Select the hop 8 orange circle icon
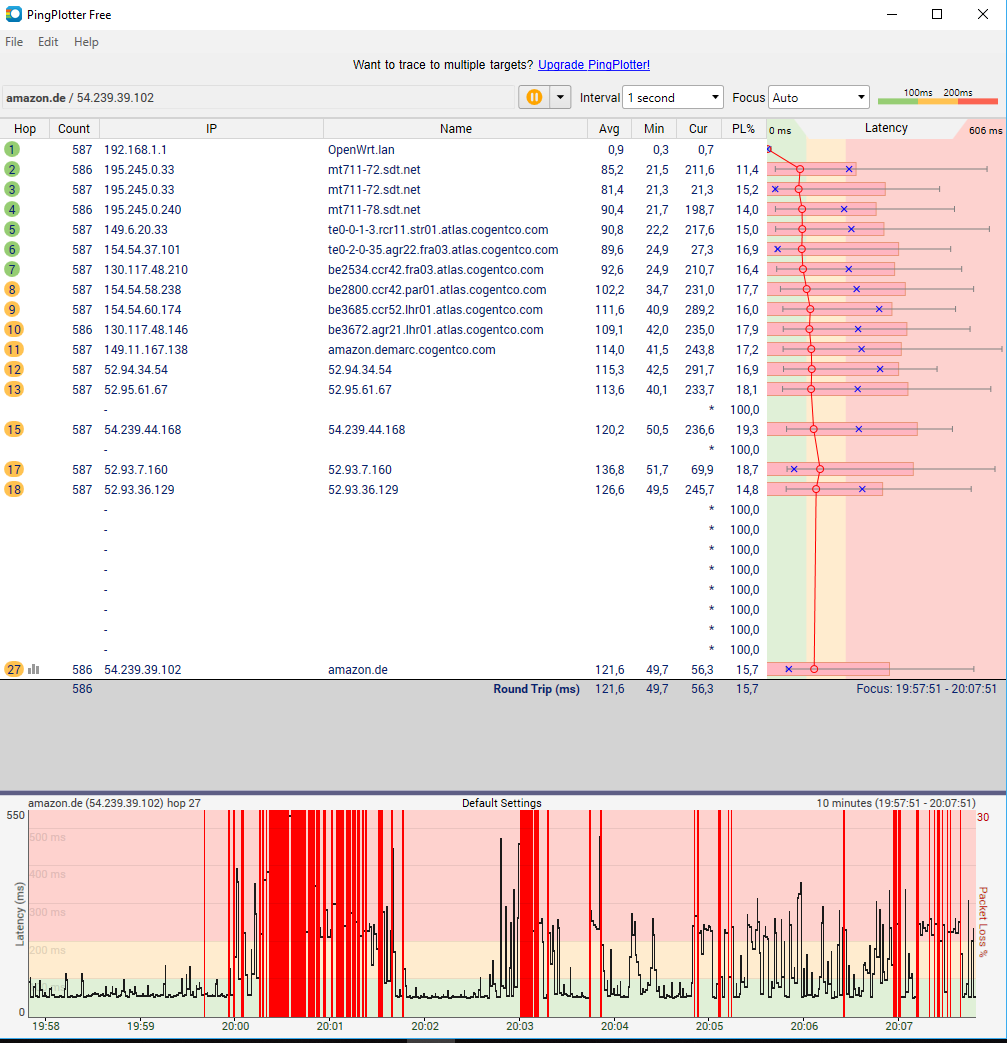 (x=12, y=289)
